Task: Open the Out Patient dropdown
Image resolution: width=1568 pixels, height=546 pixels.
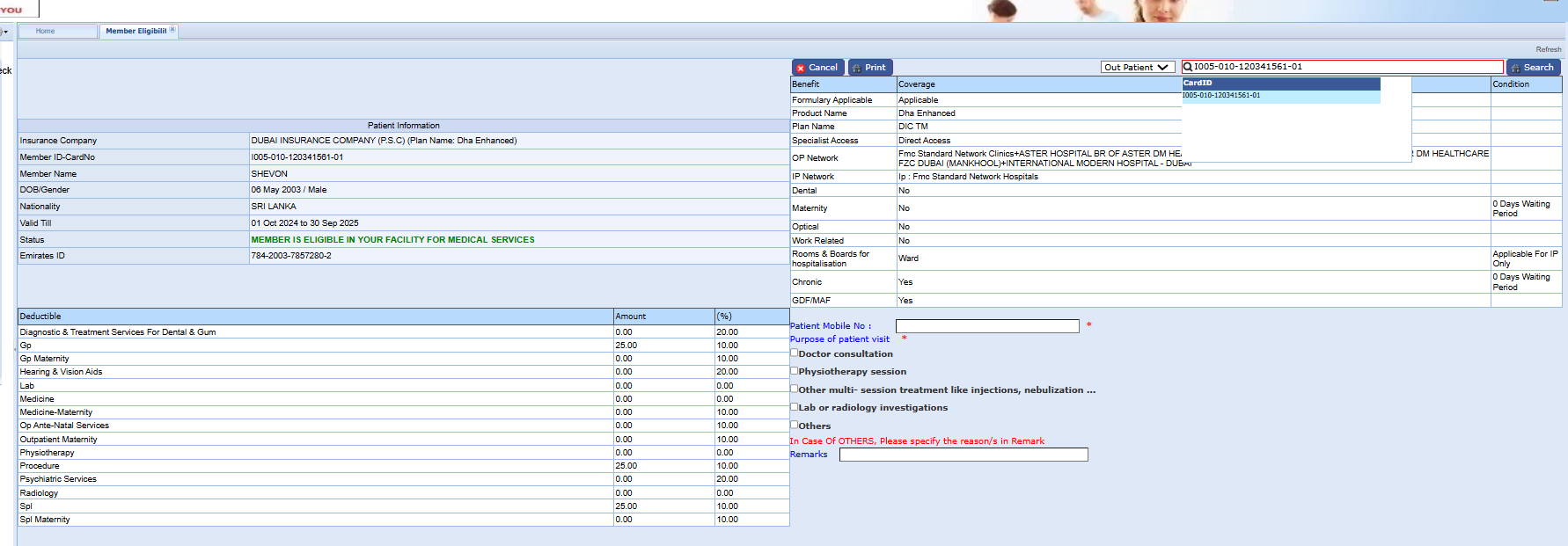Action: pos(1137,68)
